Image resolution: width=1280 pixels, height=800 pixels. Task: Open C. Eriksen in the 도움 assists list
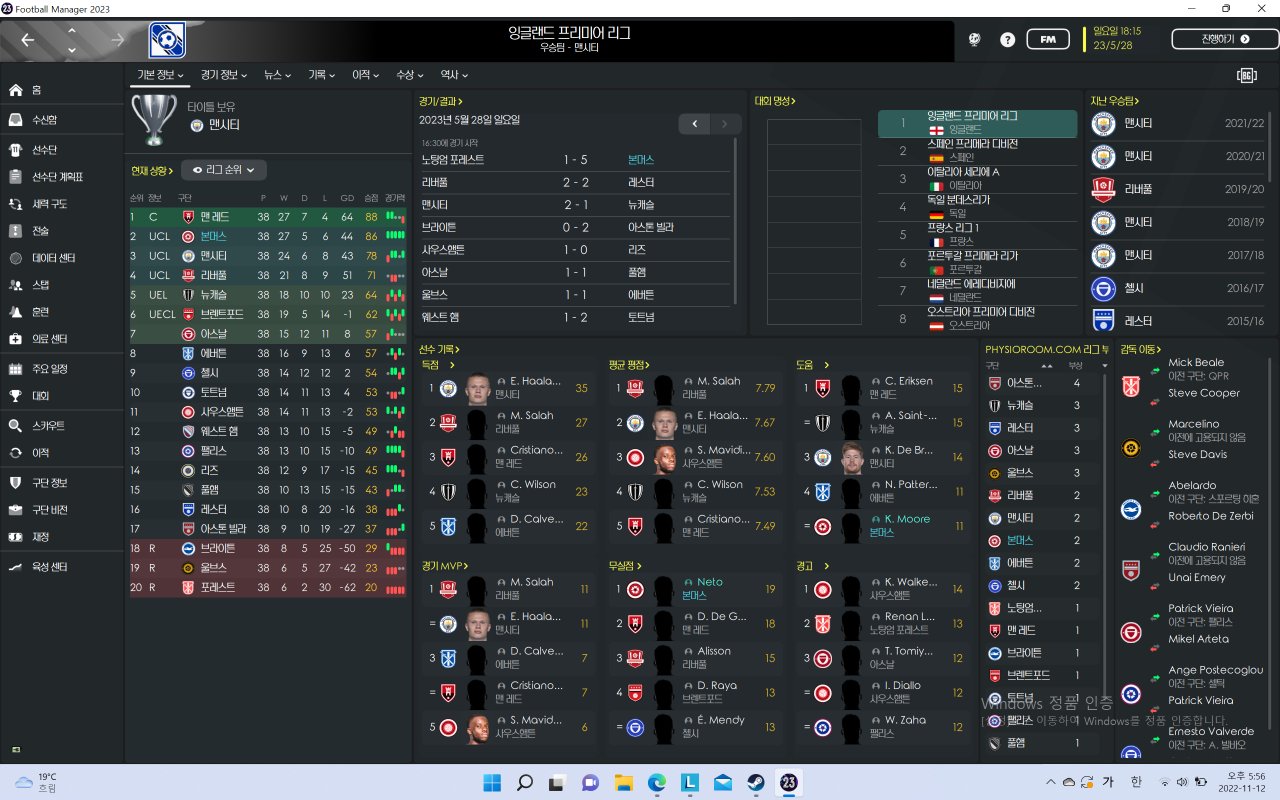[882, 388]
